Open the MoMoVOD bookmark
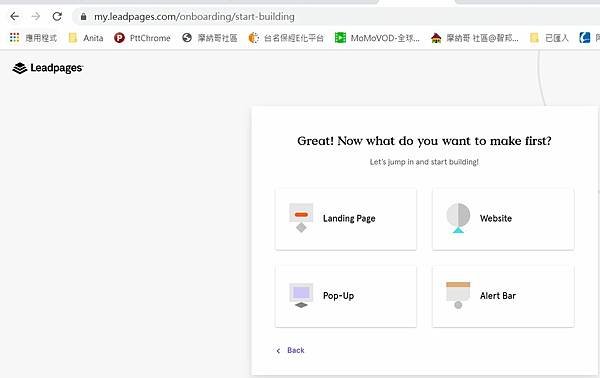Image resolution: width=600 pixels, height=378 pixels. pyautogui.click(x=377, y=38)
